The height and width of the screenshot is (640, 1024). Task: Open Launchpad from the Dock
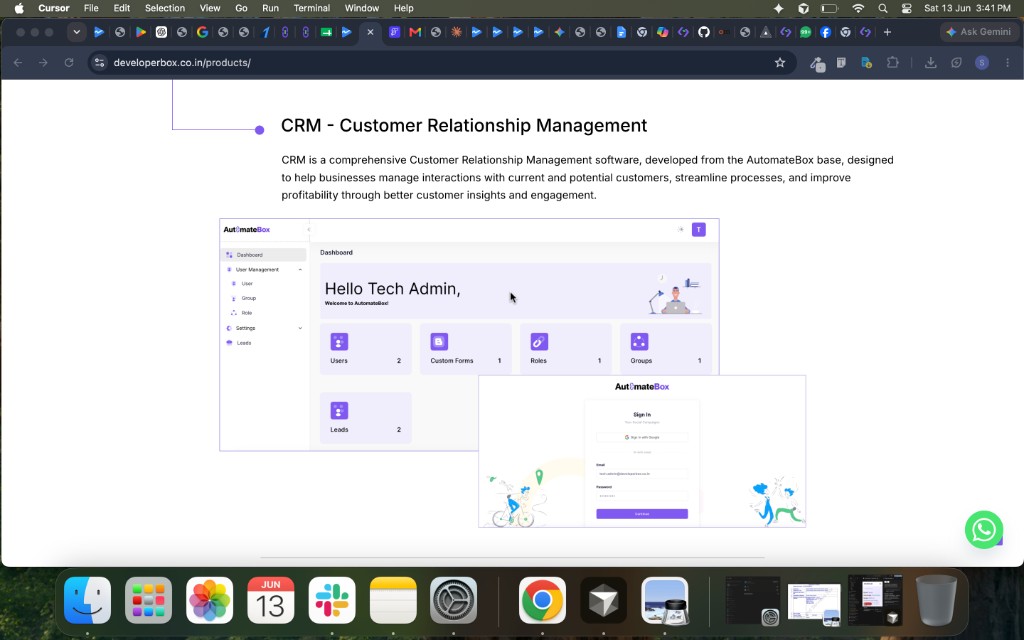coord(148,600)
